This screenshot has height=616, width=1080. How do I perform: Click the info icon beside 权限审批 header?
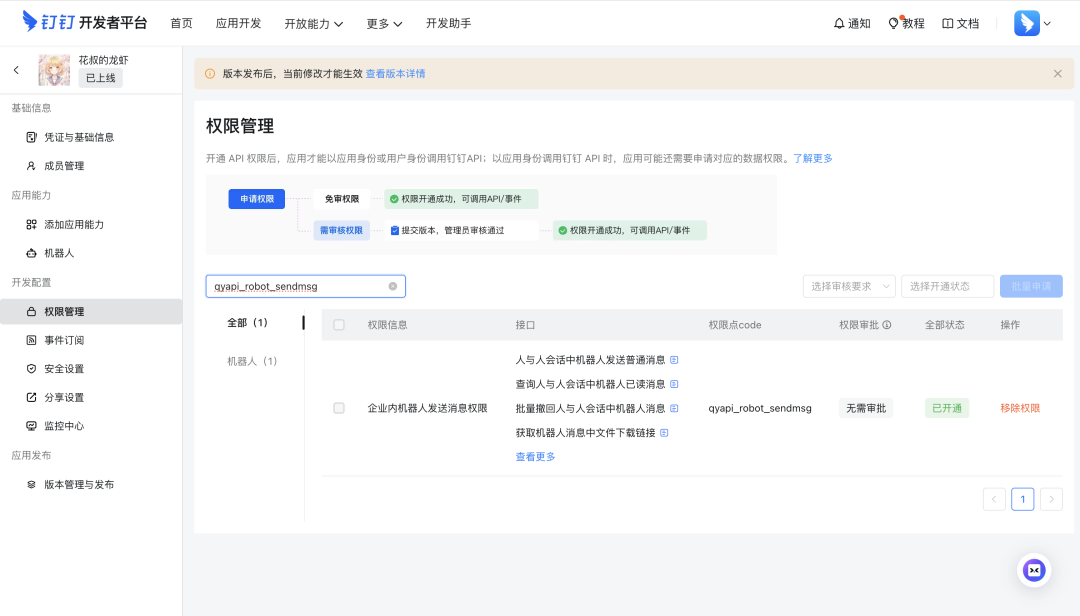click(x=887, y=325)
